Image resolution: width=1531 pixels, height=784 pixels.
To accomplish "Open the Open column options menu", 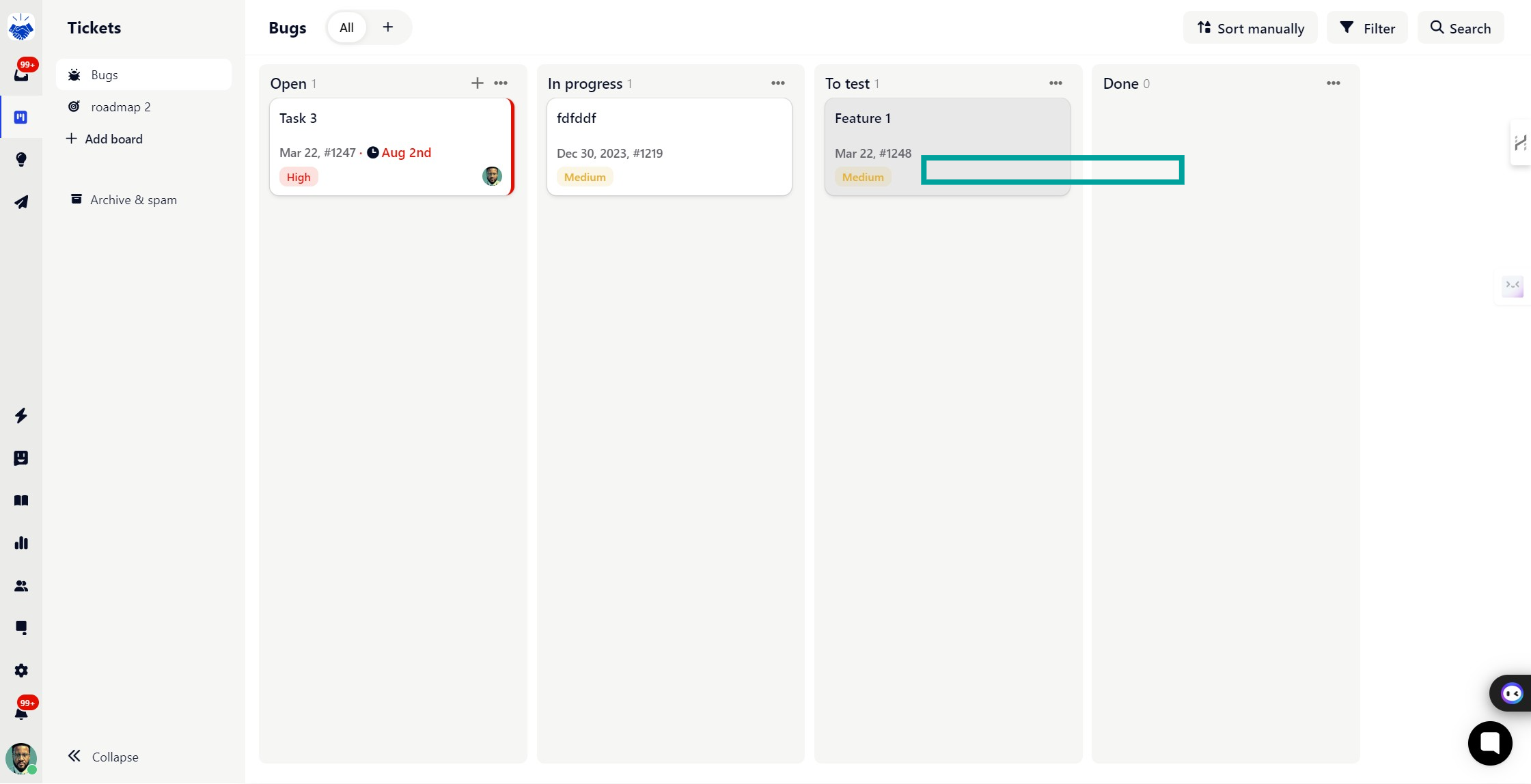I will click(x=501, y=83).
